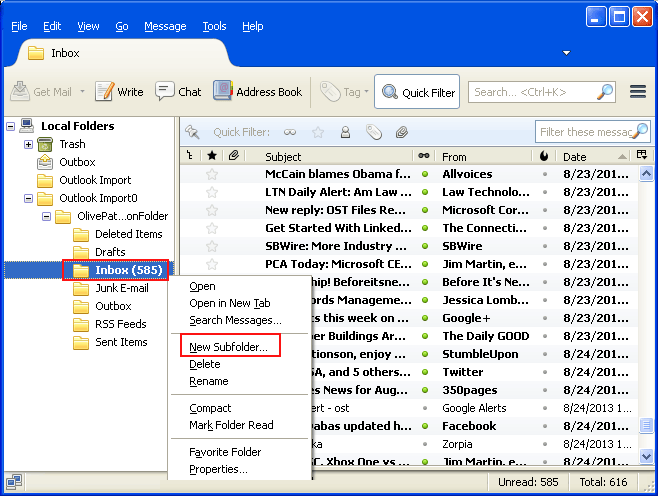This screenshot has height=496, width=658.
Task: Click the message list scrollbar up arrow
Action: pos(646,173)
